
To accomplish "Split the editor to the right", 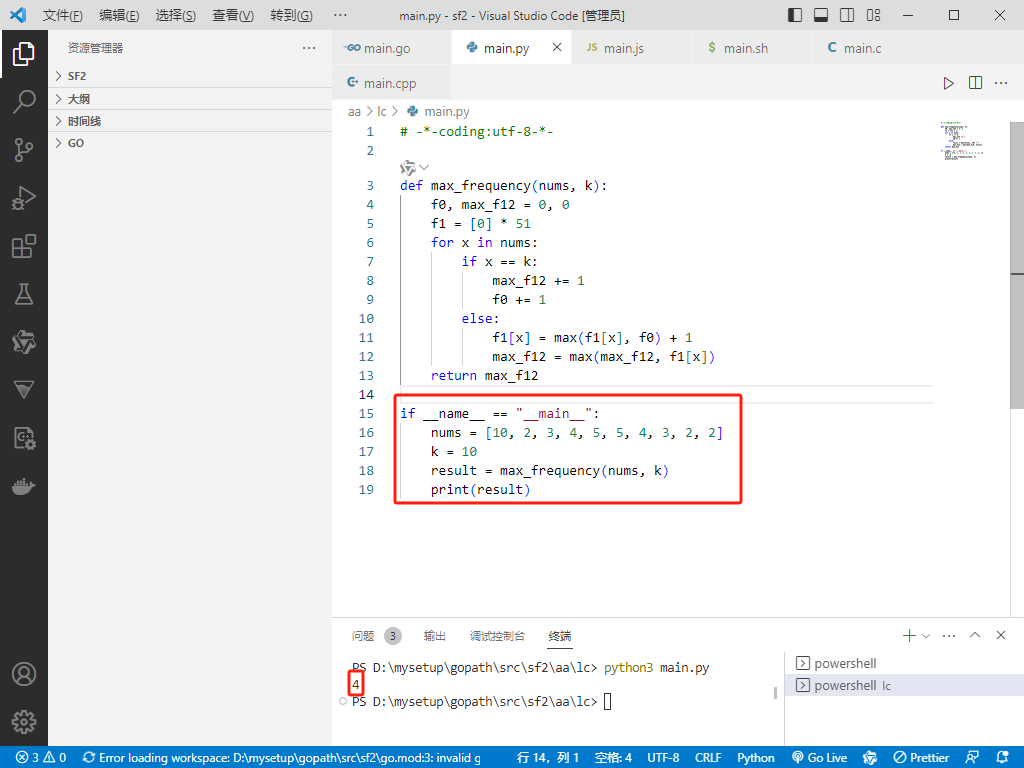I will [x=975, y=83].
